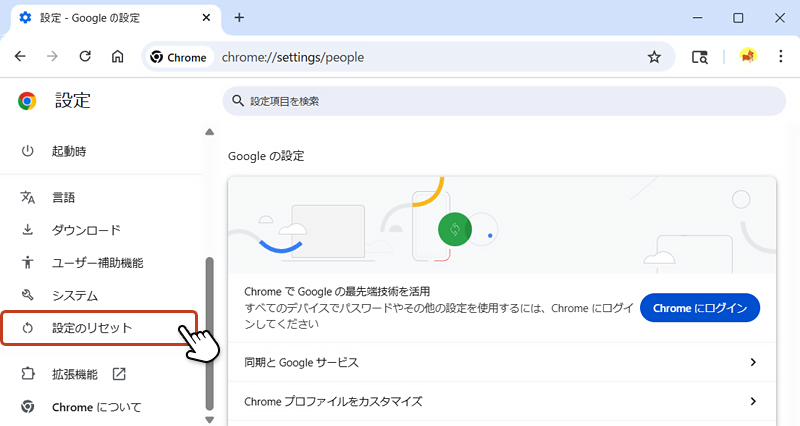Open 起動時 settings section
This screenshot has width=800, height=426.
101,151
